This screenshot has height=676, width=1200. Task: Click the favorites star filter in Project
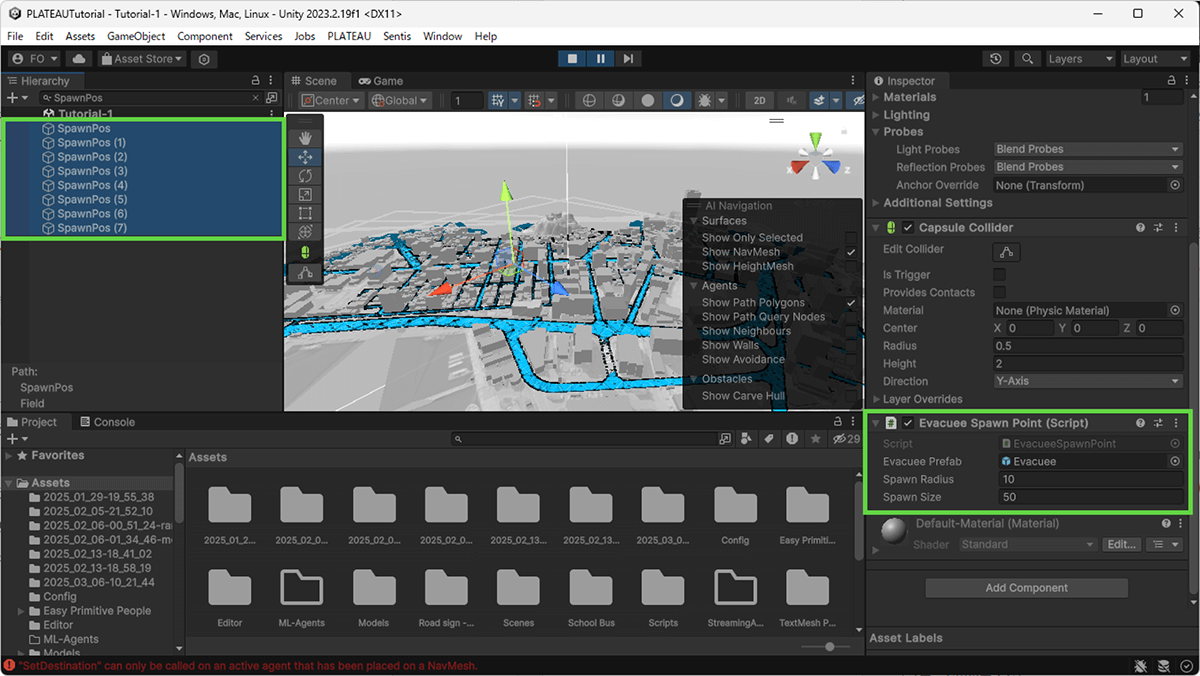coord(816,439)
